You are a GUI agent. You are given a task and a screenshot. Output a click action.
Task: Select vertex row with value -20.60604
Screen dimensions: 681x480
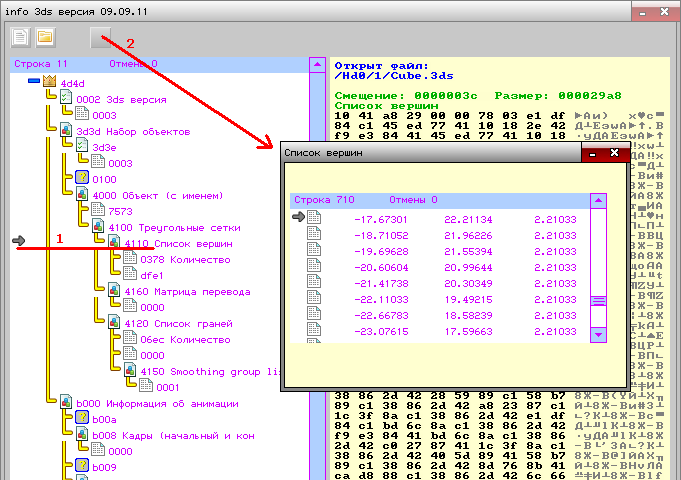(381, 267)
